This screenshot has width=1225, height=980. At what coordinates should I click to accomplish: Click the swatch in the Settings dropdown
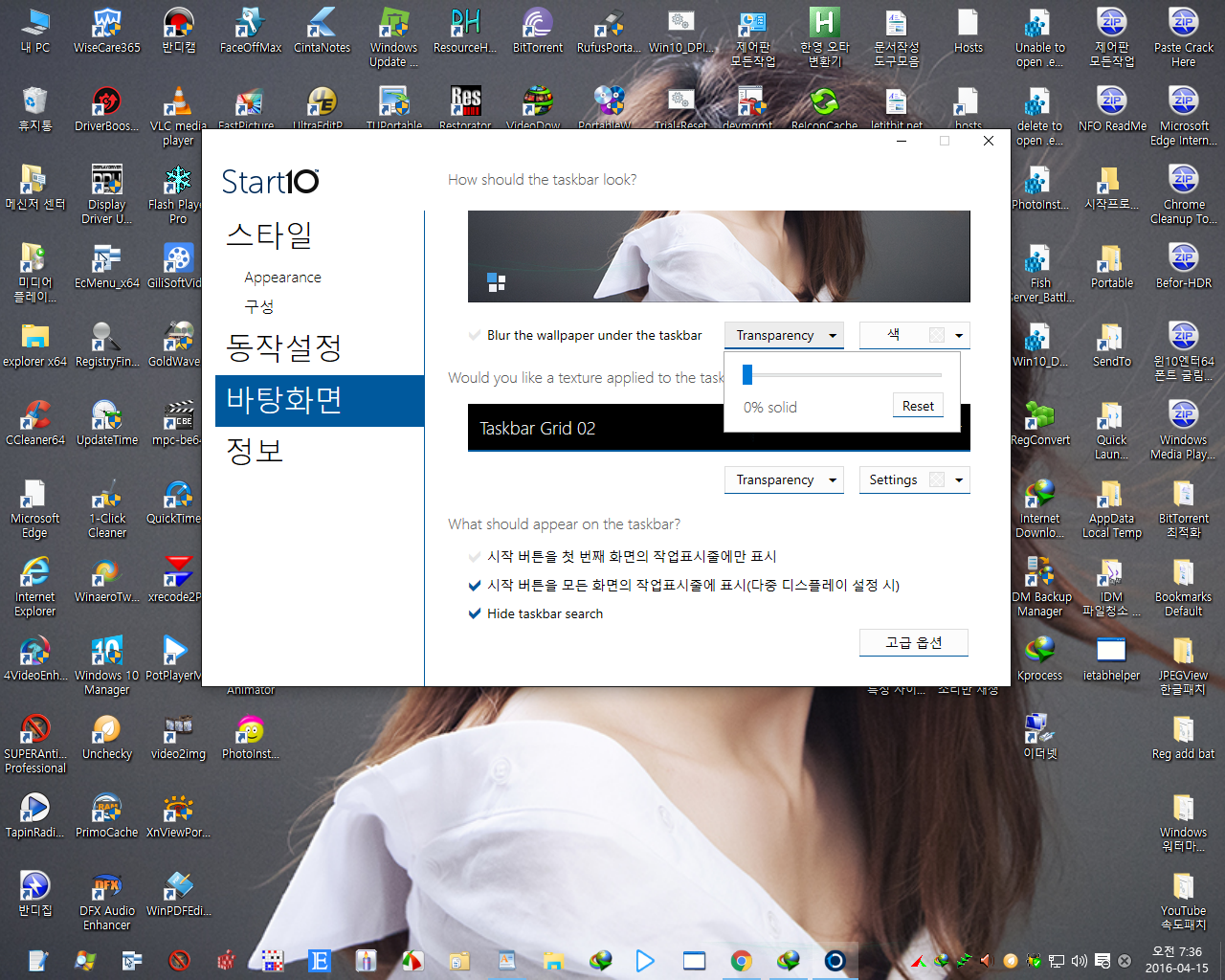[x=937, y=479]
